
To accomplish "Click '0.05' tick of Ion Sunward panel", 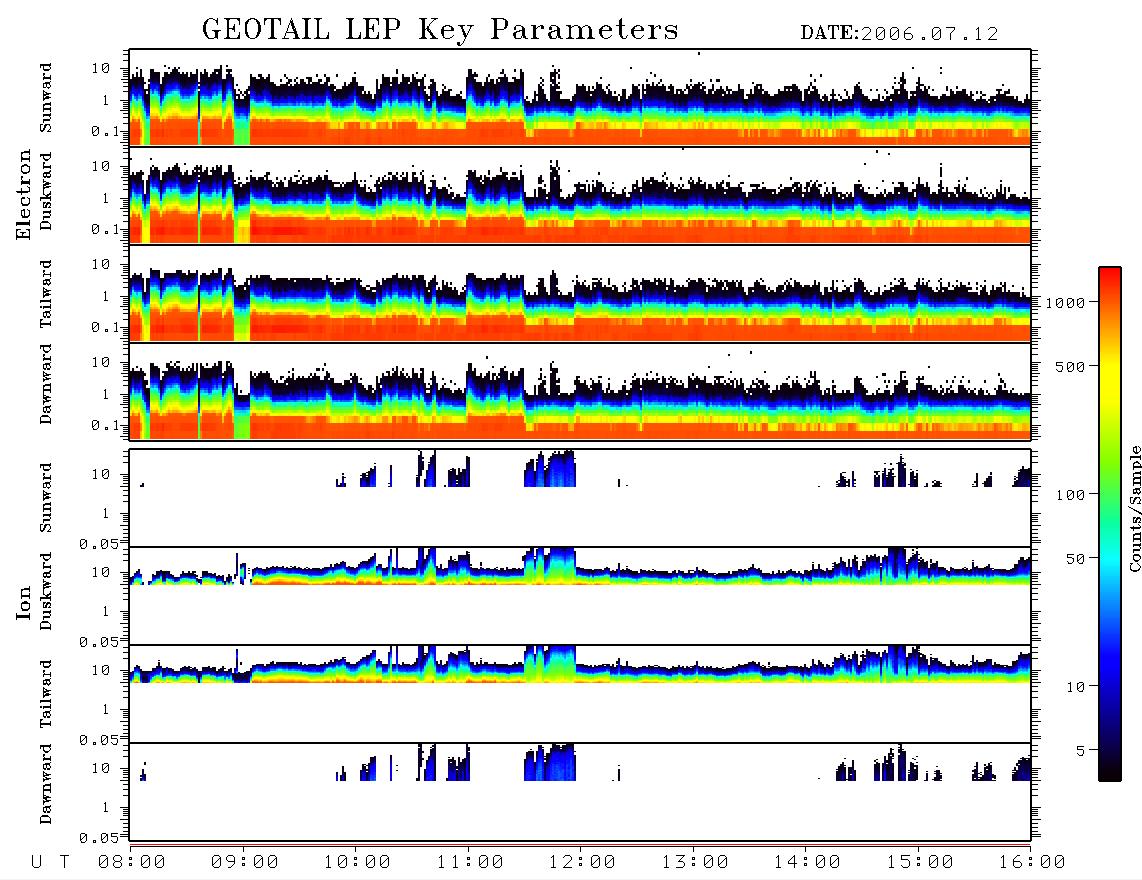I will coord(98,543).
